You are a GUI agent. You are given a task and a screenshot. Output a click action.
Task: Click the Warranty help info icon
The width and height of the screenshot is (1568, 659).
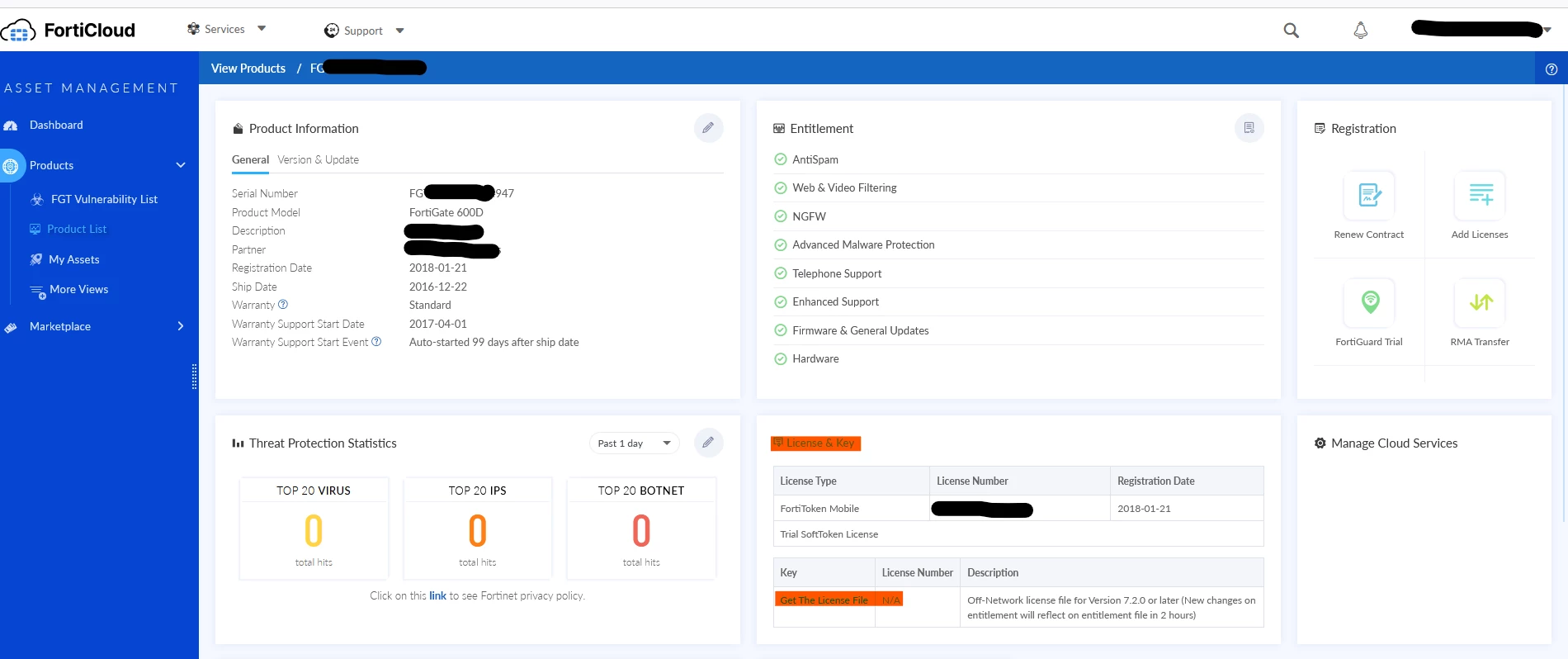tap(283, 305)
